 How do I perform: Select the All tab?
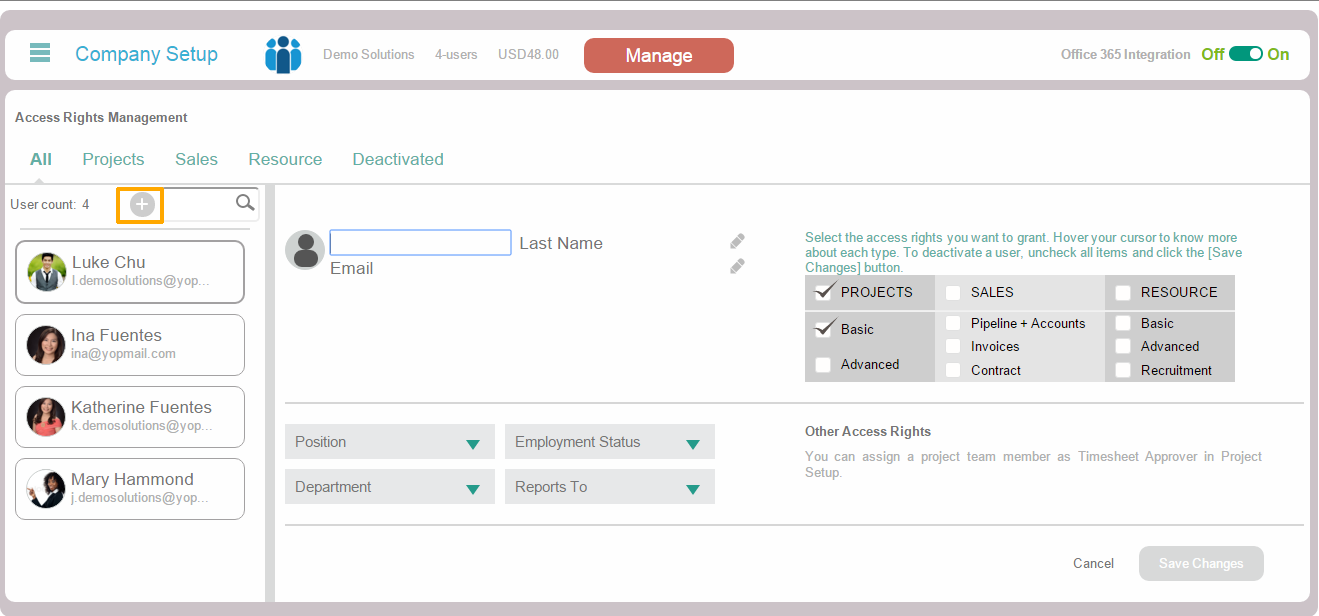pyautogui.click(x=41, y=159)
